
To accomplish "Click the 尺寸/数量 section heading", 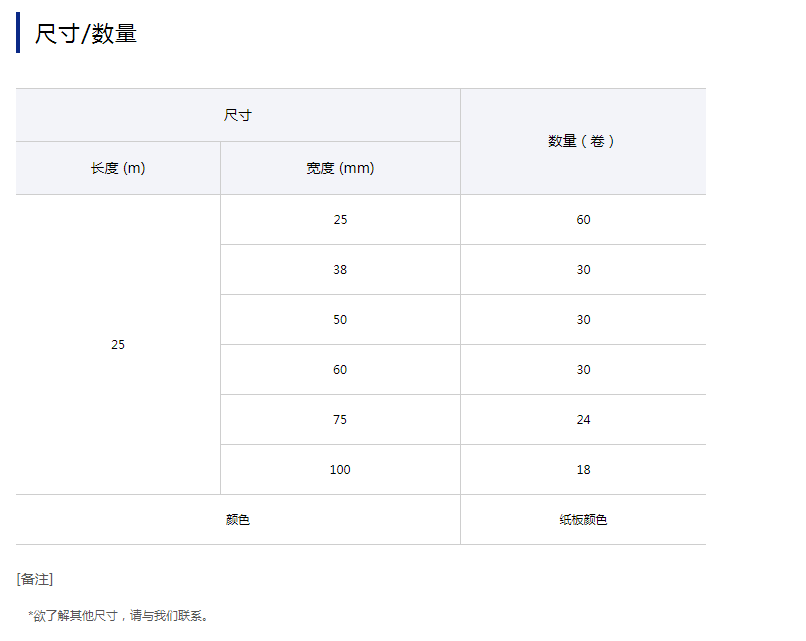I will pos(86,34).
